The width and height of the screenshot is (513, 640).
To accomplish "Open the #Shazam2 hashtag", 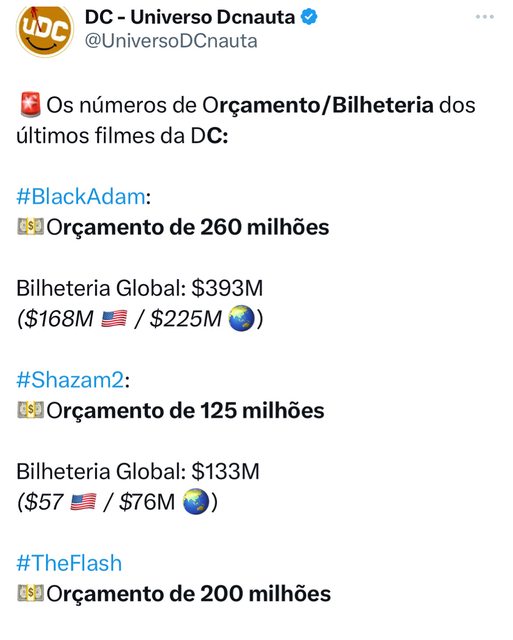I will [x=70, y=380].
